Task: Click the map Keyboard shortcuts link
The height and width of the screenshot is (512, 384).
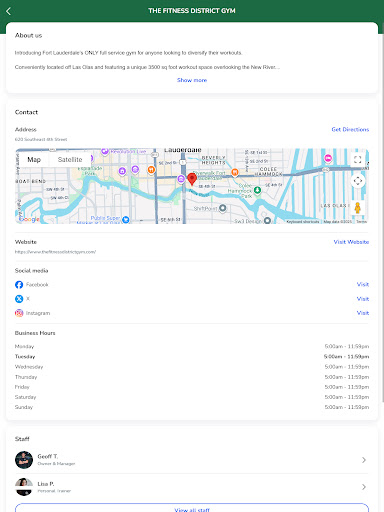Action: tap(303, 221)
